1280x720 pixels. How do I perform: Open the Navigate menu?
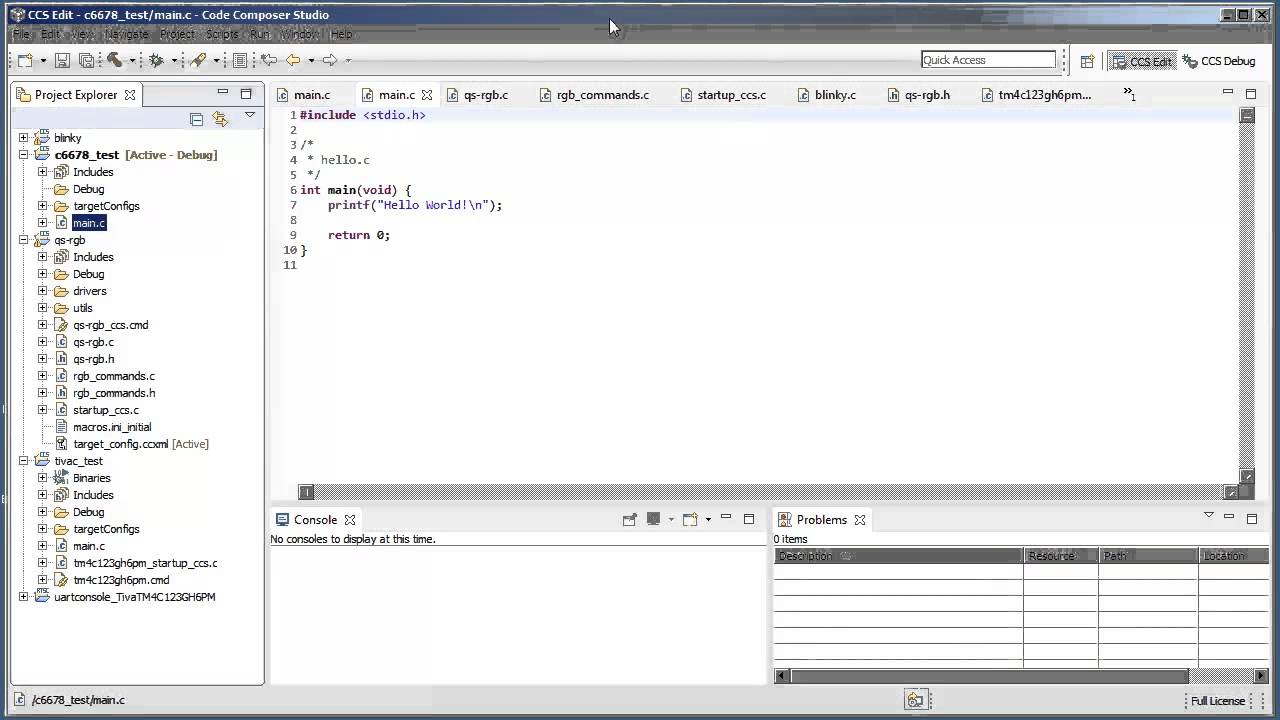click(127, 34)
